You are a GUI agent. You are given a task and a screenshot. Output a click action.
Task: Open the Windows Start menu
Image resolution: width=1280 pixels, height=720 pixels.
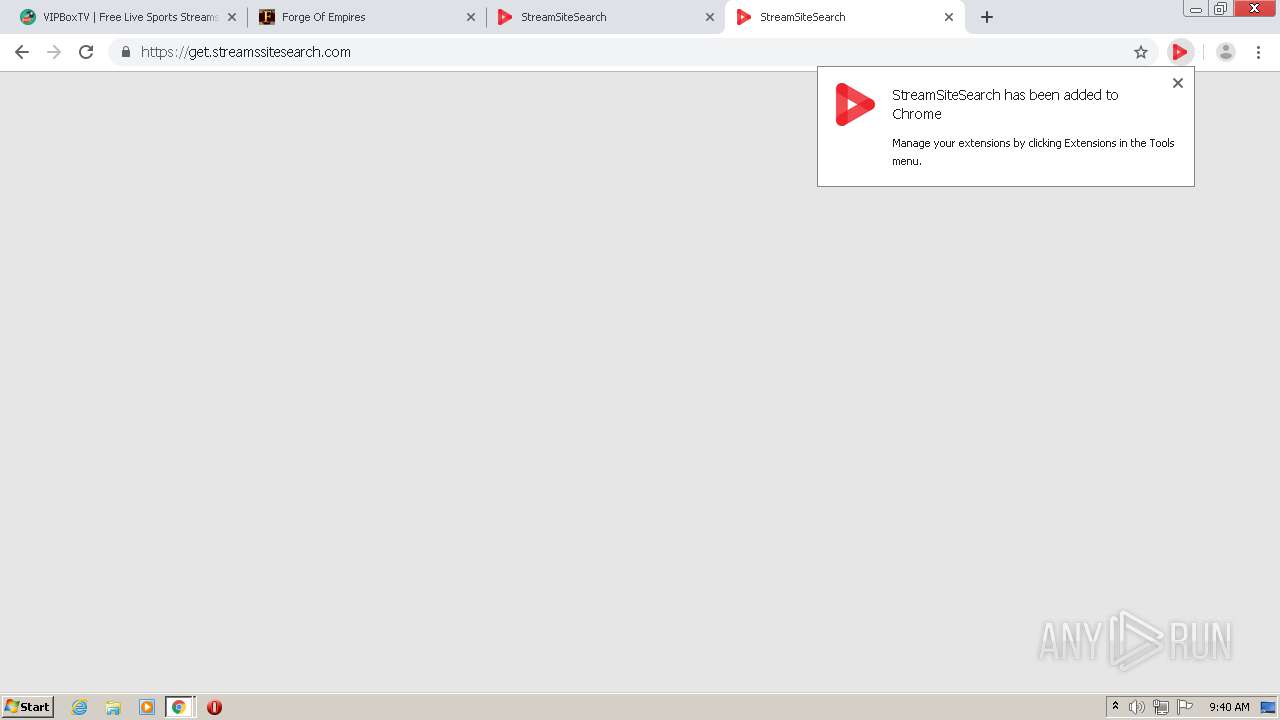tap(28, 707)
